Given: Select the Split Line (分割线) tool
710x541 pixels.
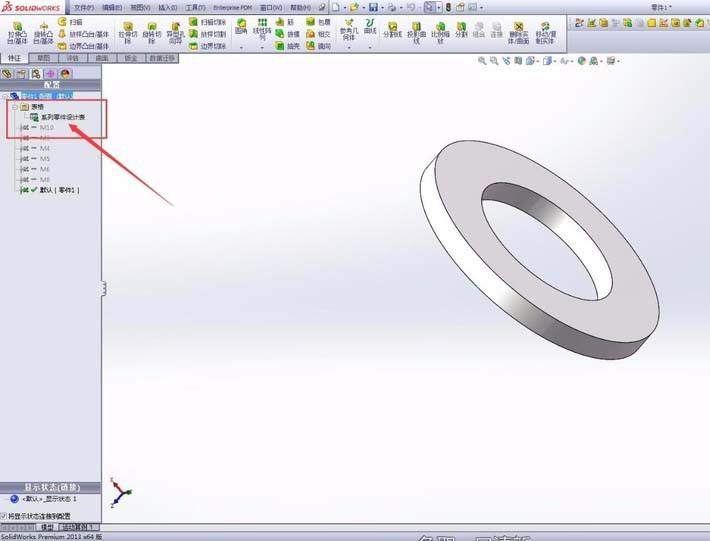Looking at the screenshot, I should 393,30.
